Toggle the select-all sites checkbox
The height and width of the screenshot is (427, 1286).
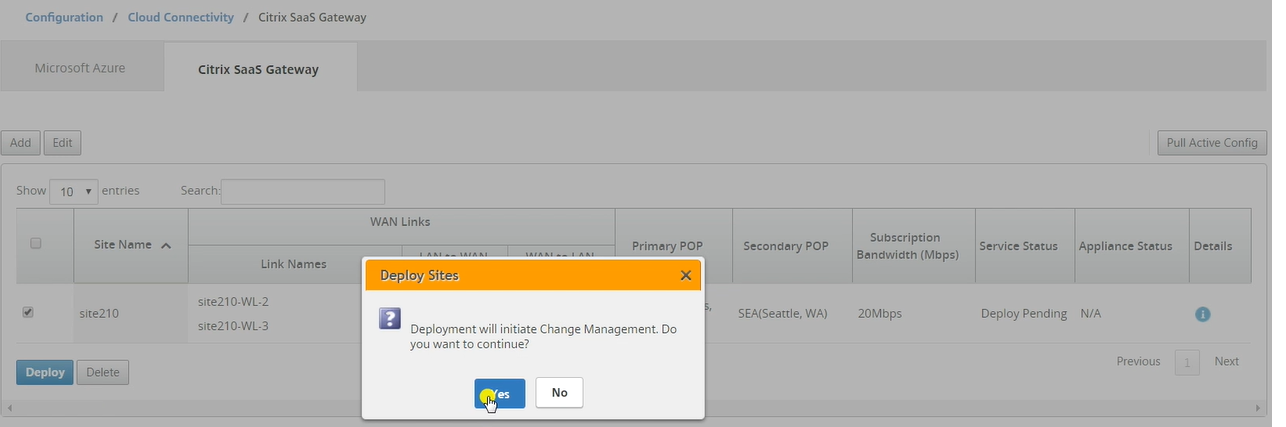36,243
